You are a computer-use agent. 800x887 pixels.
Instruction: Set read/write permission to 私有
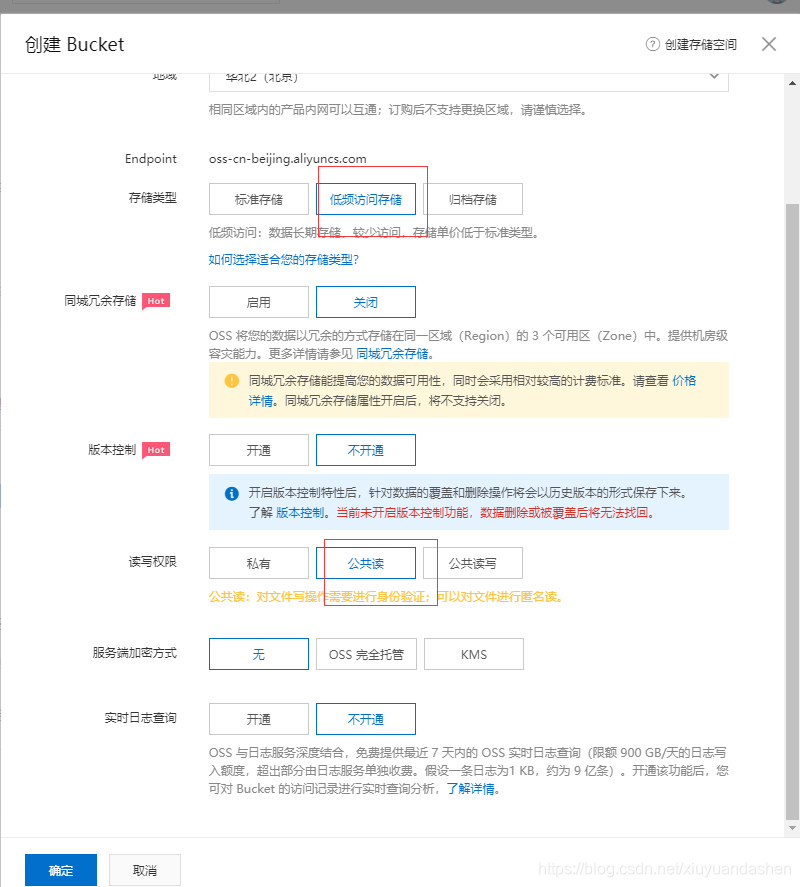pyautogui.click(x=258, y=563)
